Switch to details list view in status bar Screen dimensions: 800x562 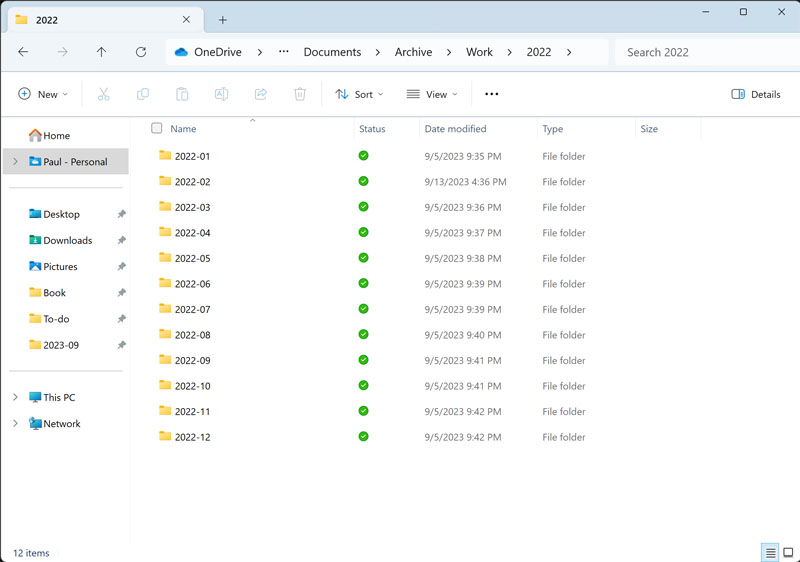(770, 553)
